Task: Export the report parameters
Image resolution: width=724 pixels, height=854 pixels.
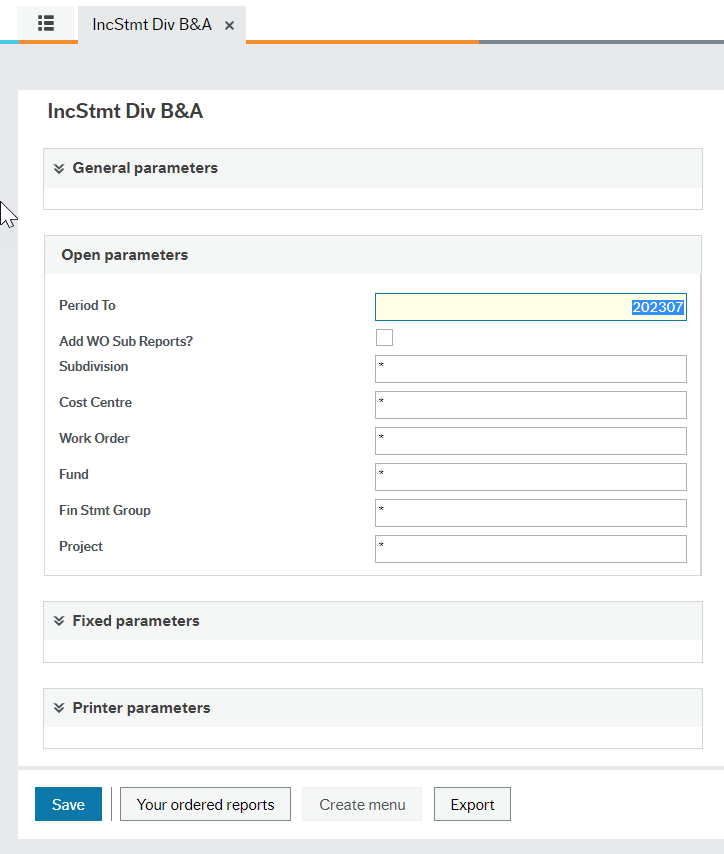Action: tap(472, 805)
